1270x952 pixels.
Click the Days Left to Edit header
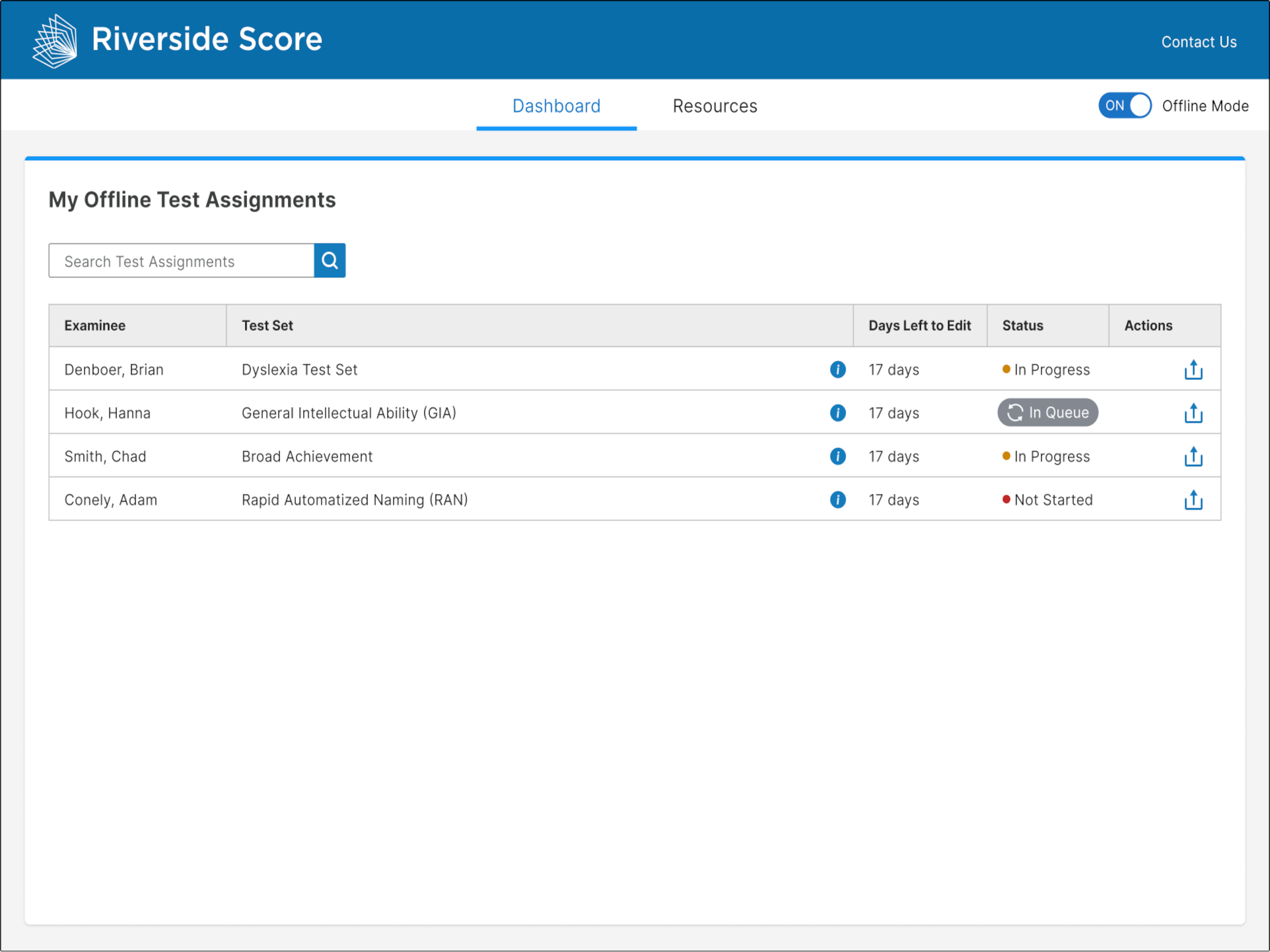(920, 325)
